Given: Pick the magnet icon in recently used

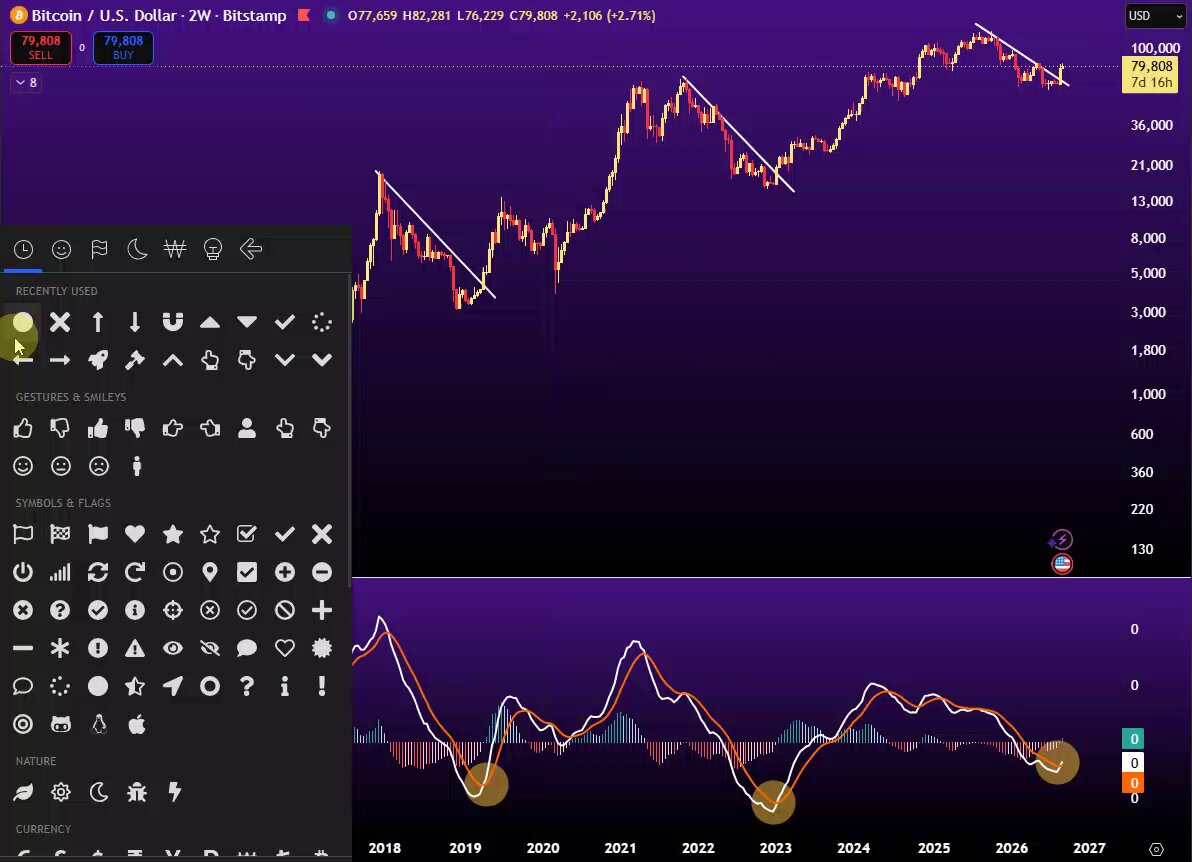Looking at the screenshot, I should click(173, 322).
